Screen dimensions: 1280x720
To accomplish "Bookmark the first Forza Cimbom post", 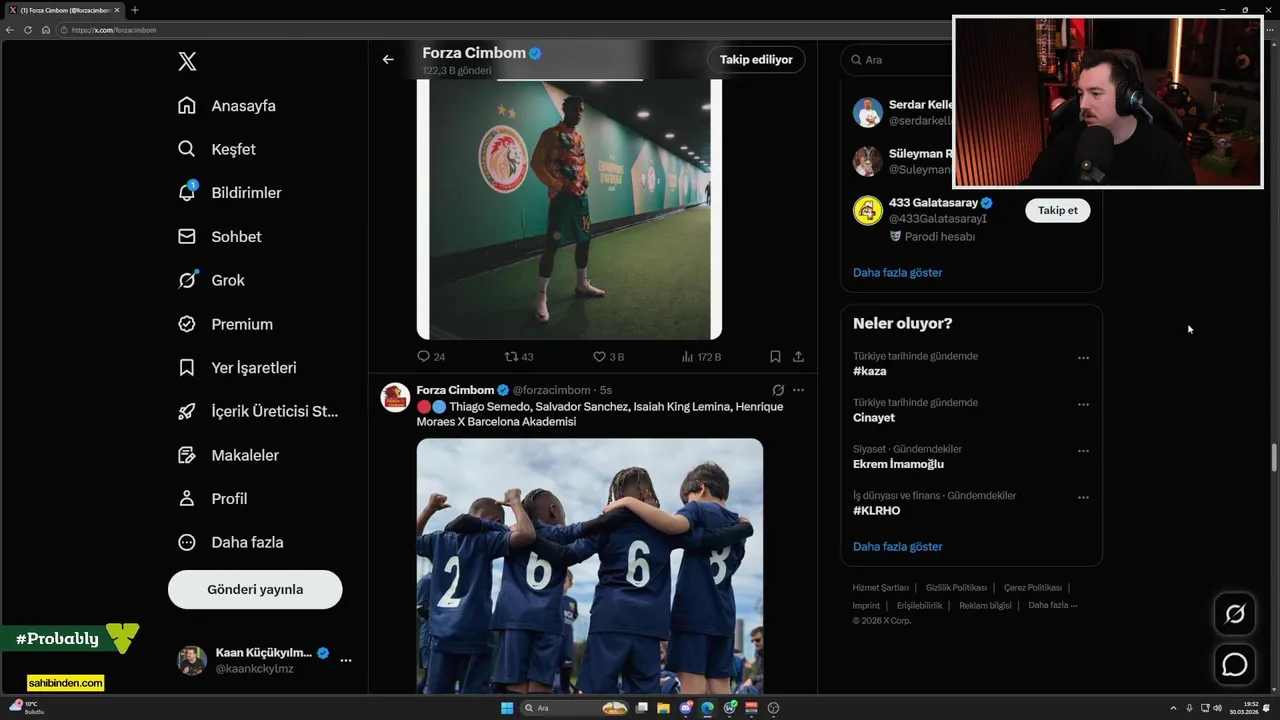I will (x=775, y=356).
